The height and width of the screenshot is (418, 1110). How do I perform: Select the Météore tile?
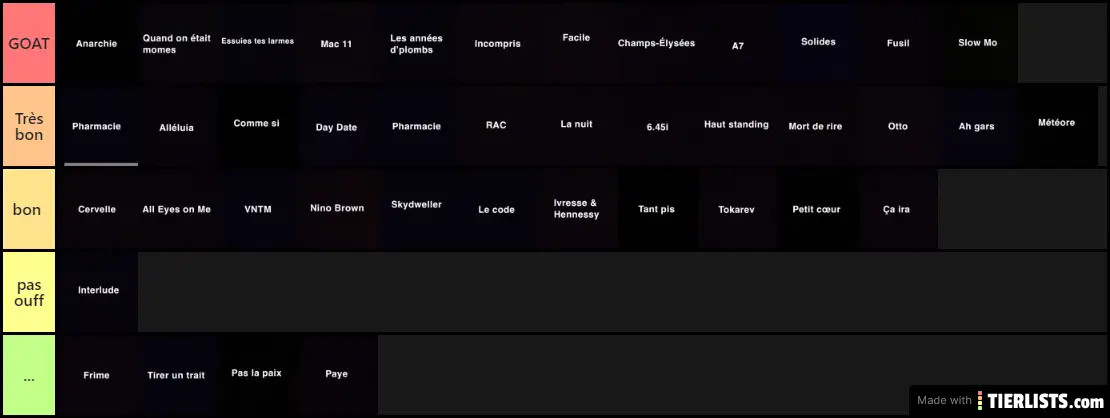(x=1057, y=123)
